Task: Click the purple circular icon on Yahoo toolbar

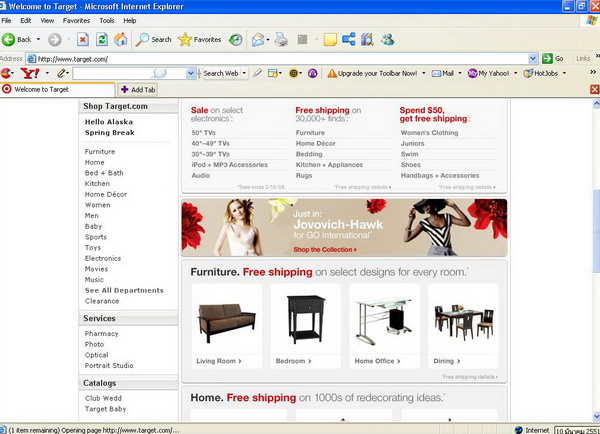Action: 313,73
